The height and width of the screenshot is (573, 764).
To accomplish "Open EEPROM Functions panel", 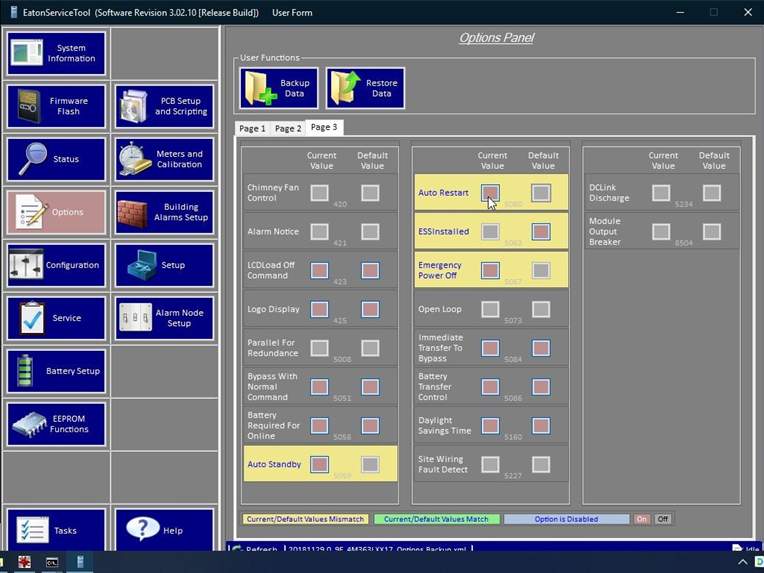I will tap(56, 424).
